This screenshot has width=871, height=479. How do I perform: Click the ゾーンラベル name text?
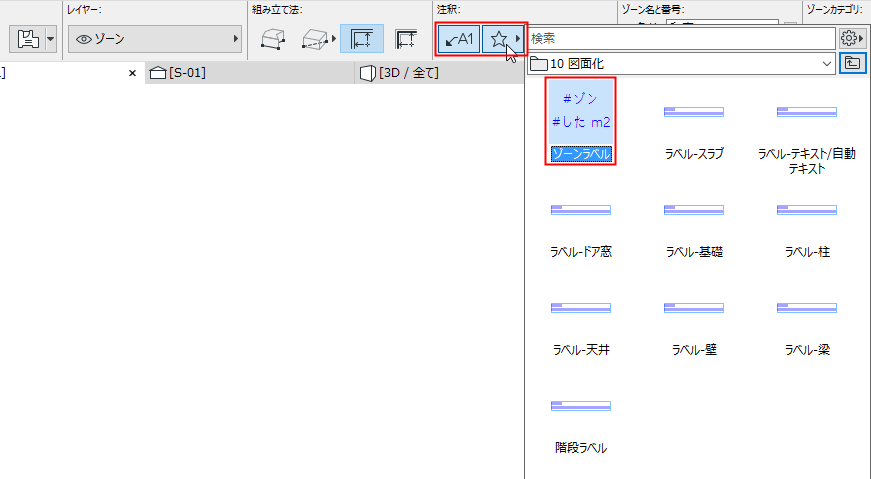tap(581, 154)
